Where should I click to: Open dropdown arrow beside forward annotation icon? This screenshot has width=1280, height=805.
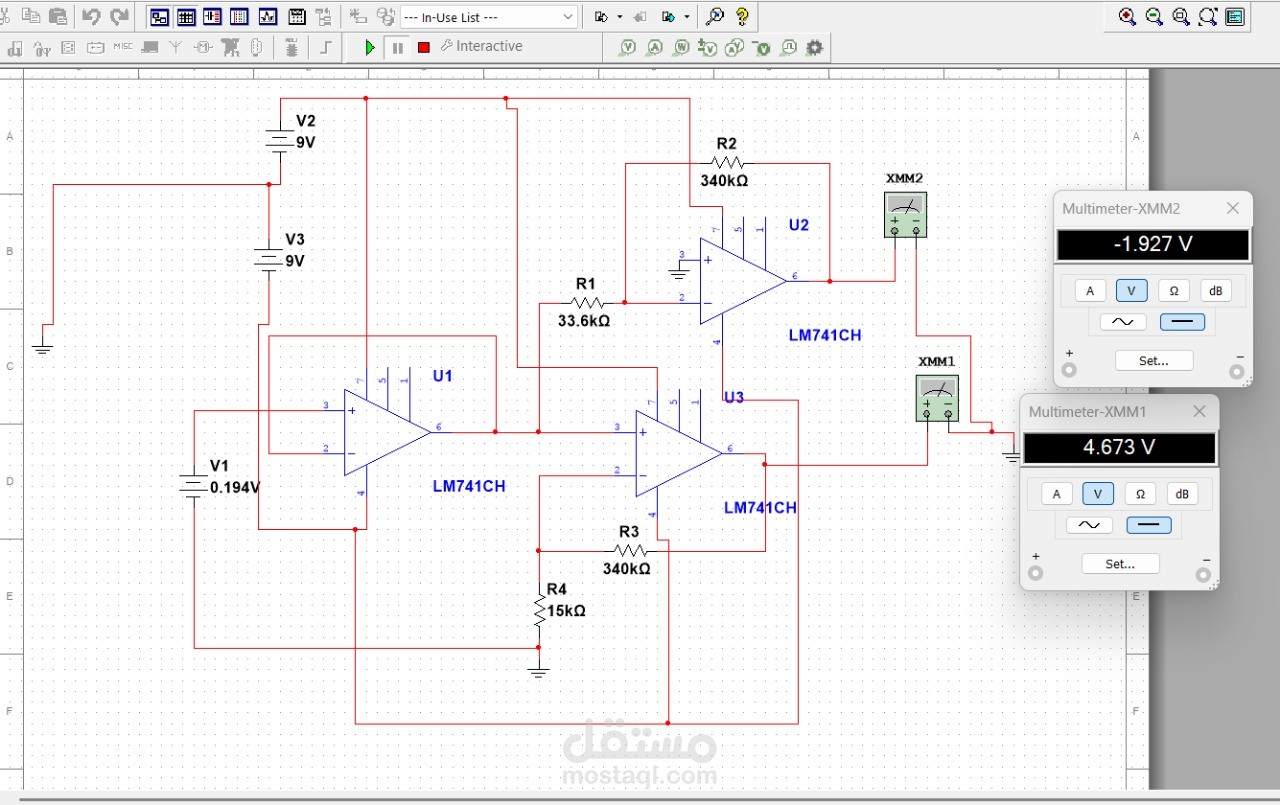coord(688,17)
